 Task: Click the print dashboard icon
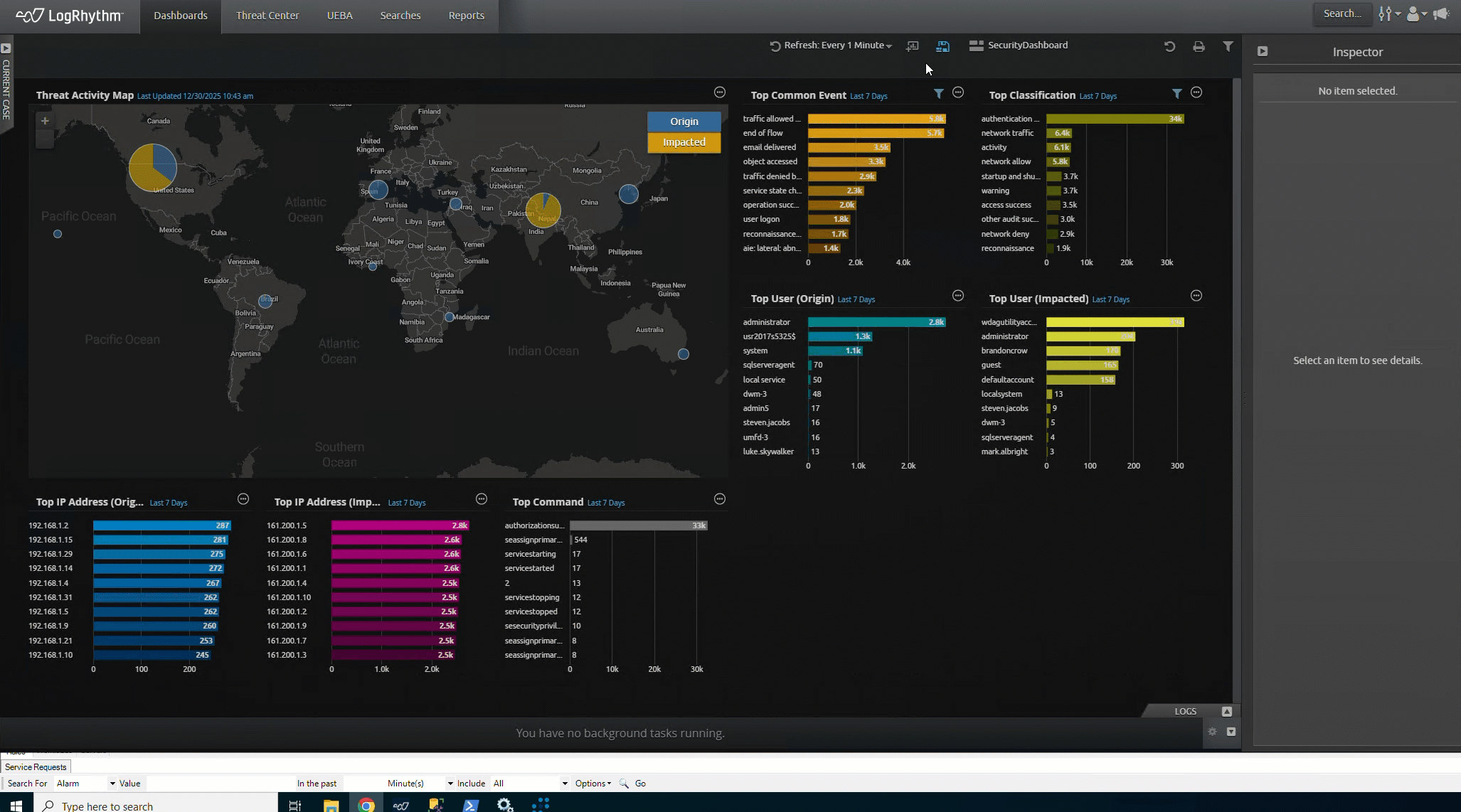pos(1199,46)
